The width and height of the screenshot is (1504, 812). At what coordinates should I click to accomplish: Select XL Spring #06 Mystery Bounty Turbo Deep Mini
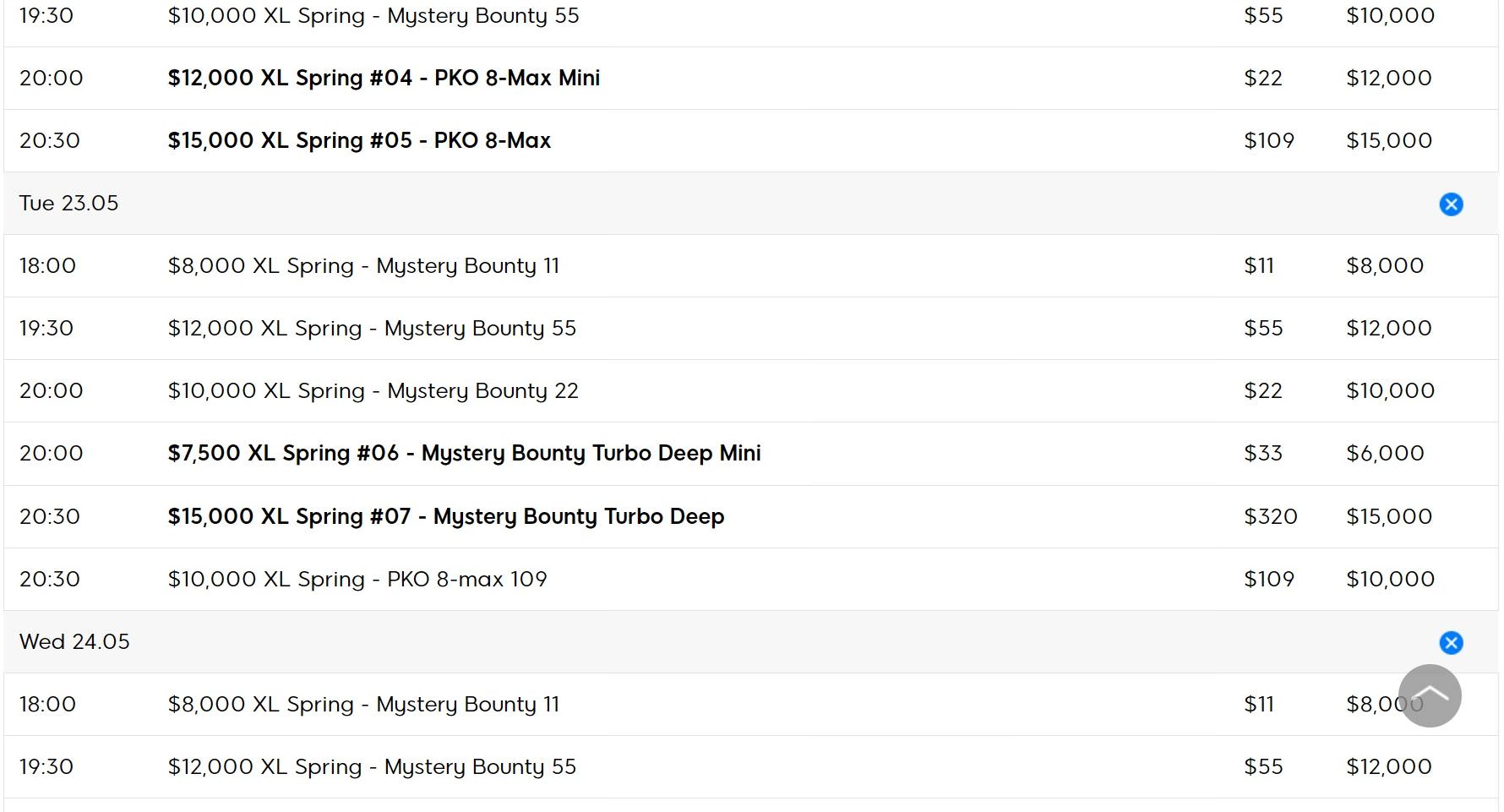pyautogui.click(x=464, y=453)
